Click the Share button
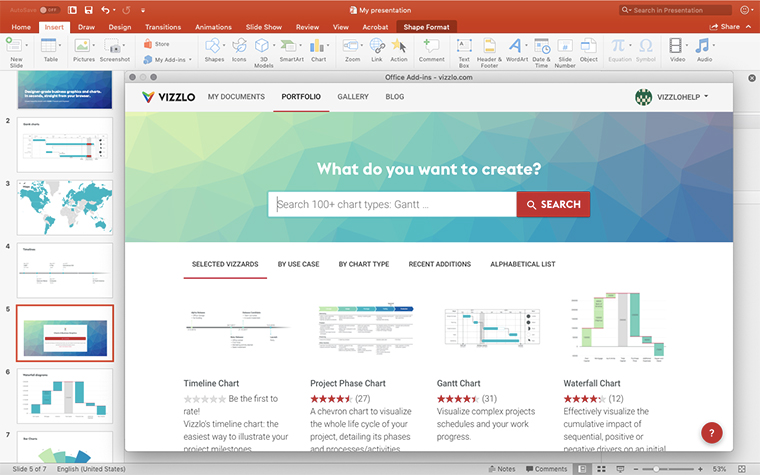 point(725,27)
